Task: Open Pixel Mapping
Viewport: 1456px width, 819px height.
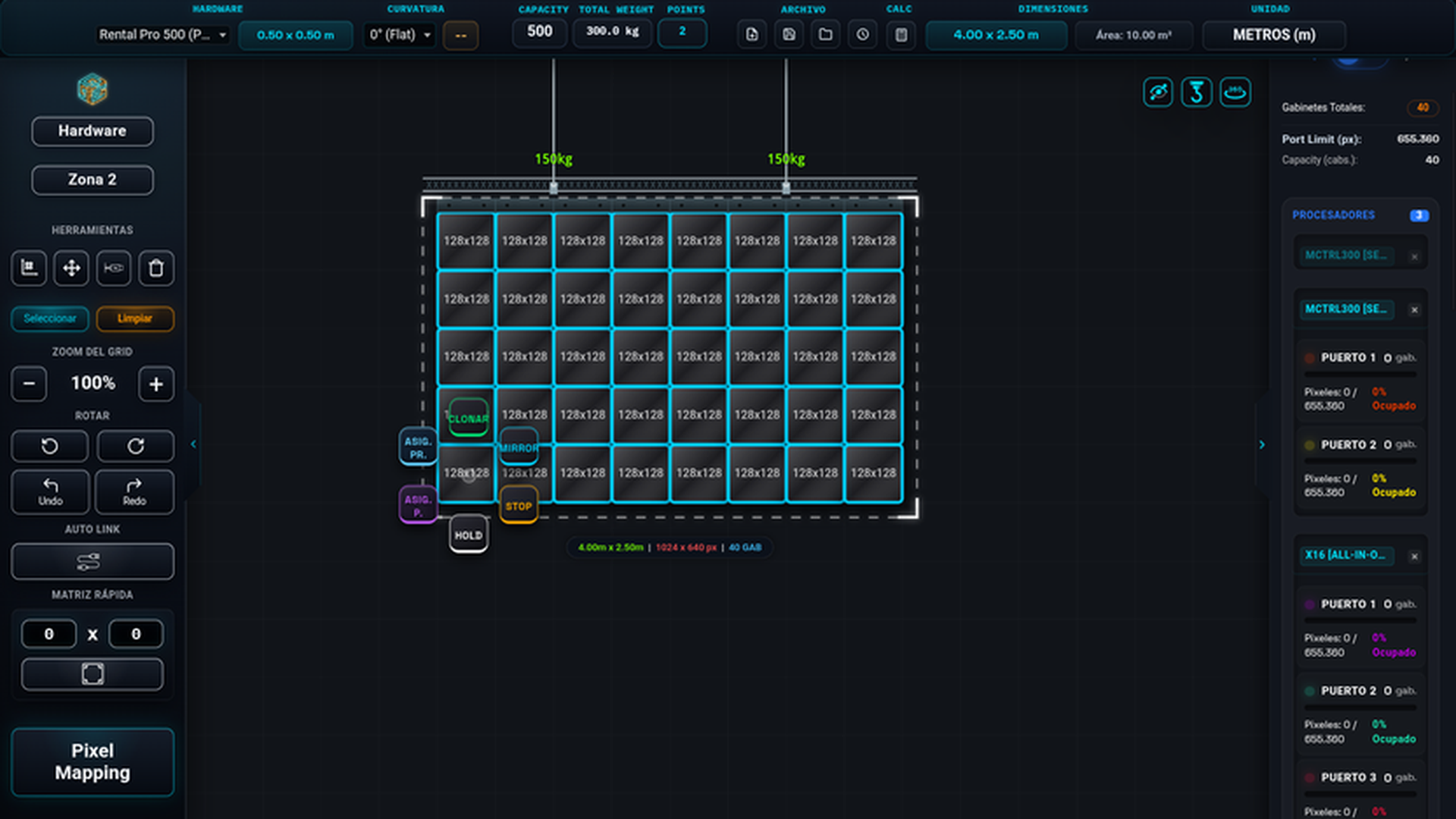Action: (x=93, y=762)
